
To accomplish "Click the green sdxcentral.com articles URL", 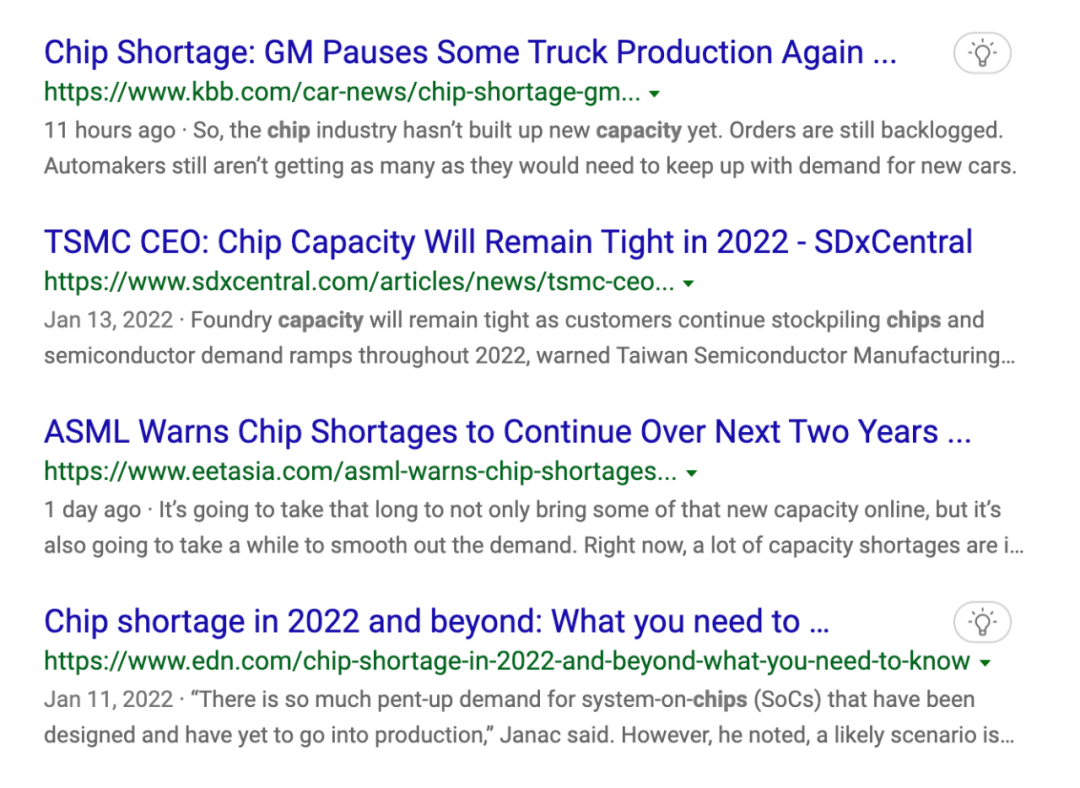I will click(x=359, y=283).
